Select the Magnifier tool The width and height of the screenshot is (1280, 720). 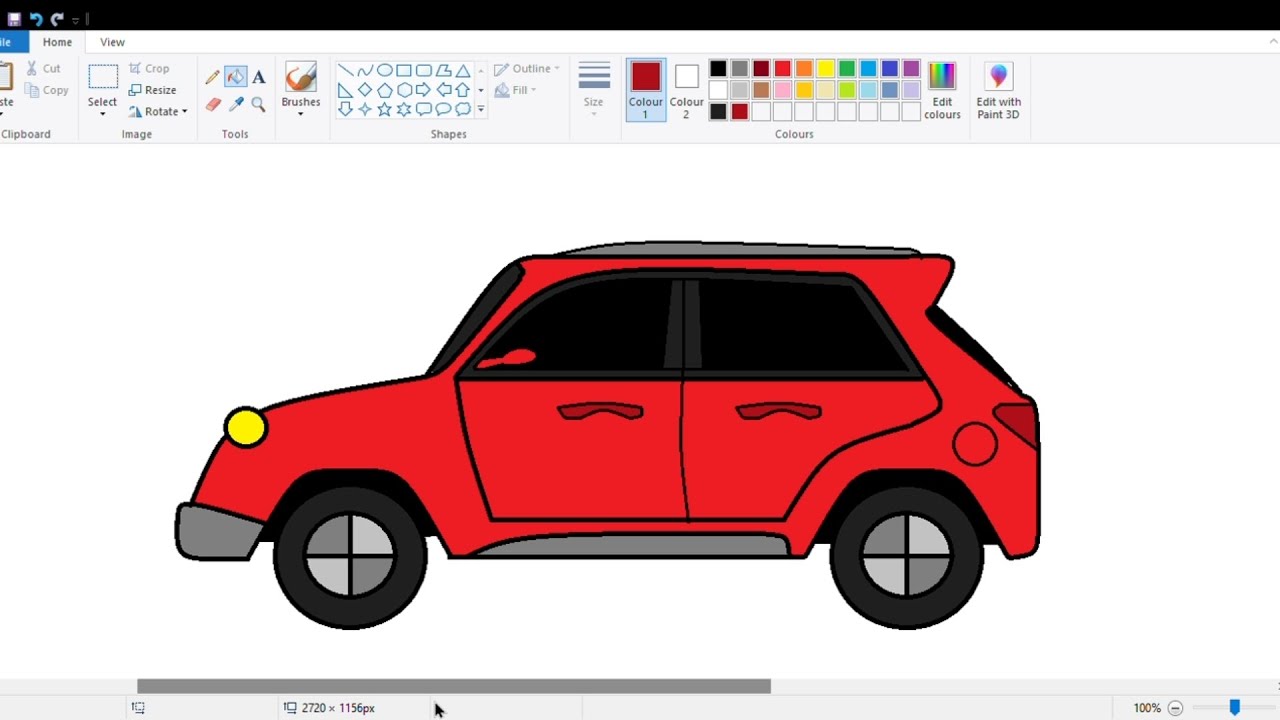tap(259, 104)
